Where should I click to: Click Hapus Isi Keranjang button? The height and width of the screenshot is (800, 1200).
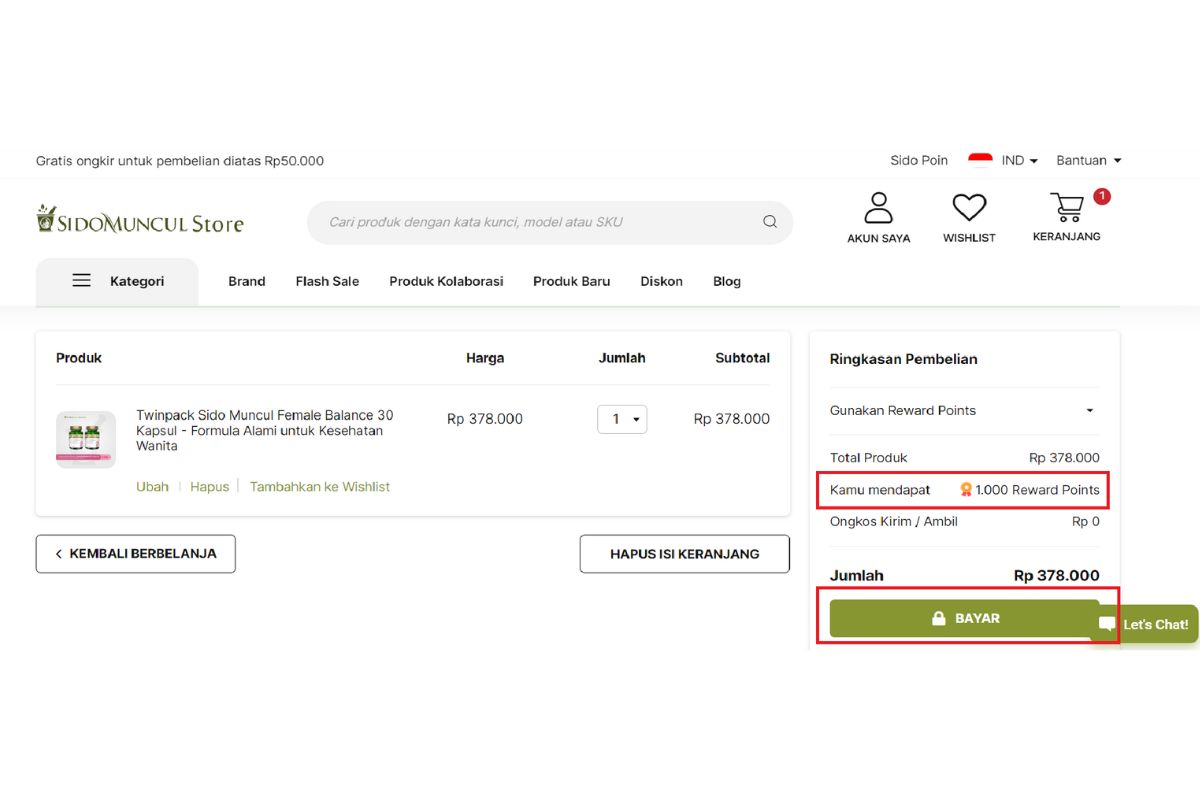[x=684, y=554]
